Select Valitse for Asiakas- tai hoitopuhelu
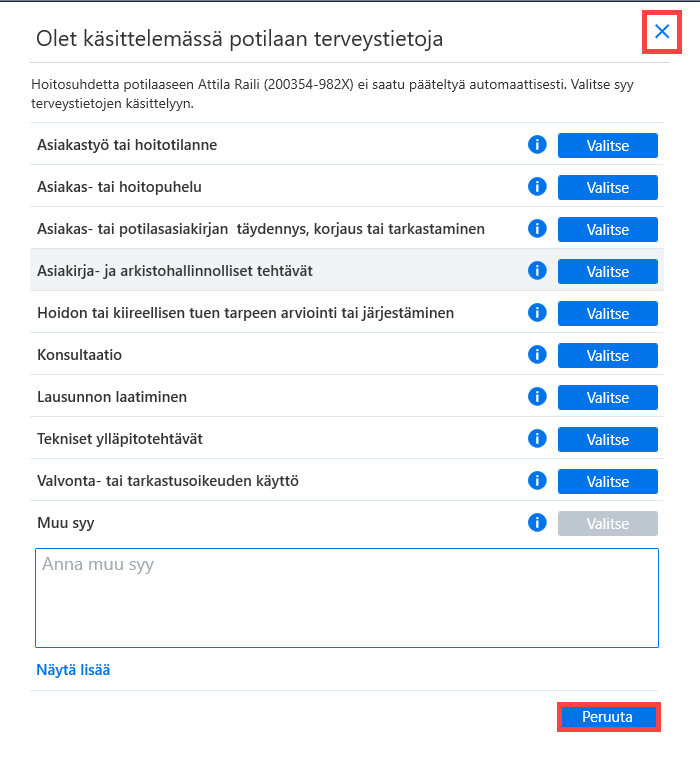Screen dimensions: 700x770 [608, 188]
